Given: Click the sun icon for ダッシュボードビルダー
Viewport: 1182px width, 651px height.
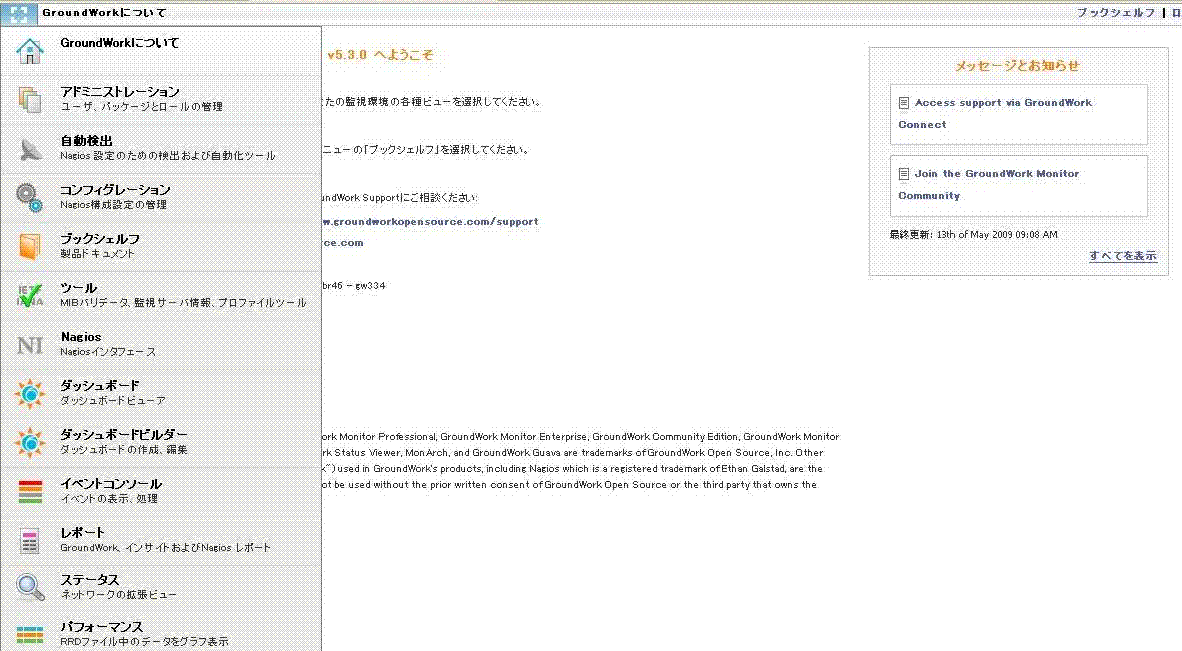Looking at the screenshot, I should tap(30, 442).
